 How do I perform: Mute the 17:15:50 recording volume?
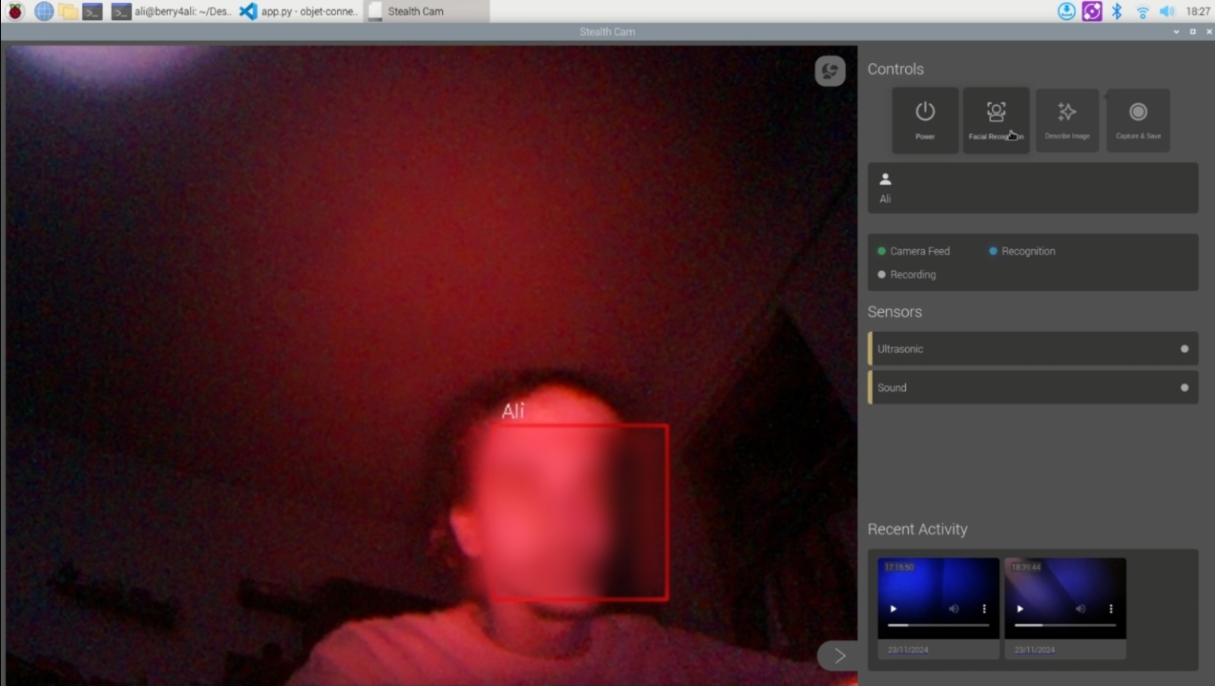coord(954,609)
